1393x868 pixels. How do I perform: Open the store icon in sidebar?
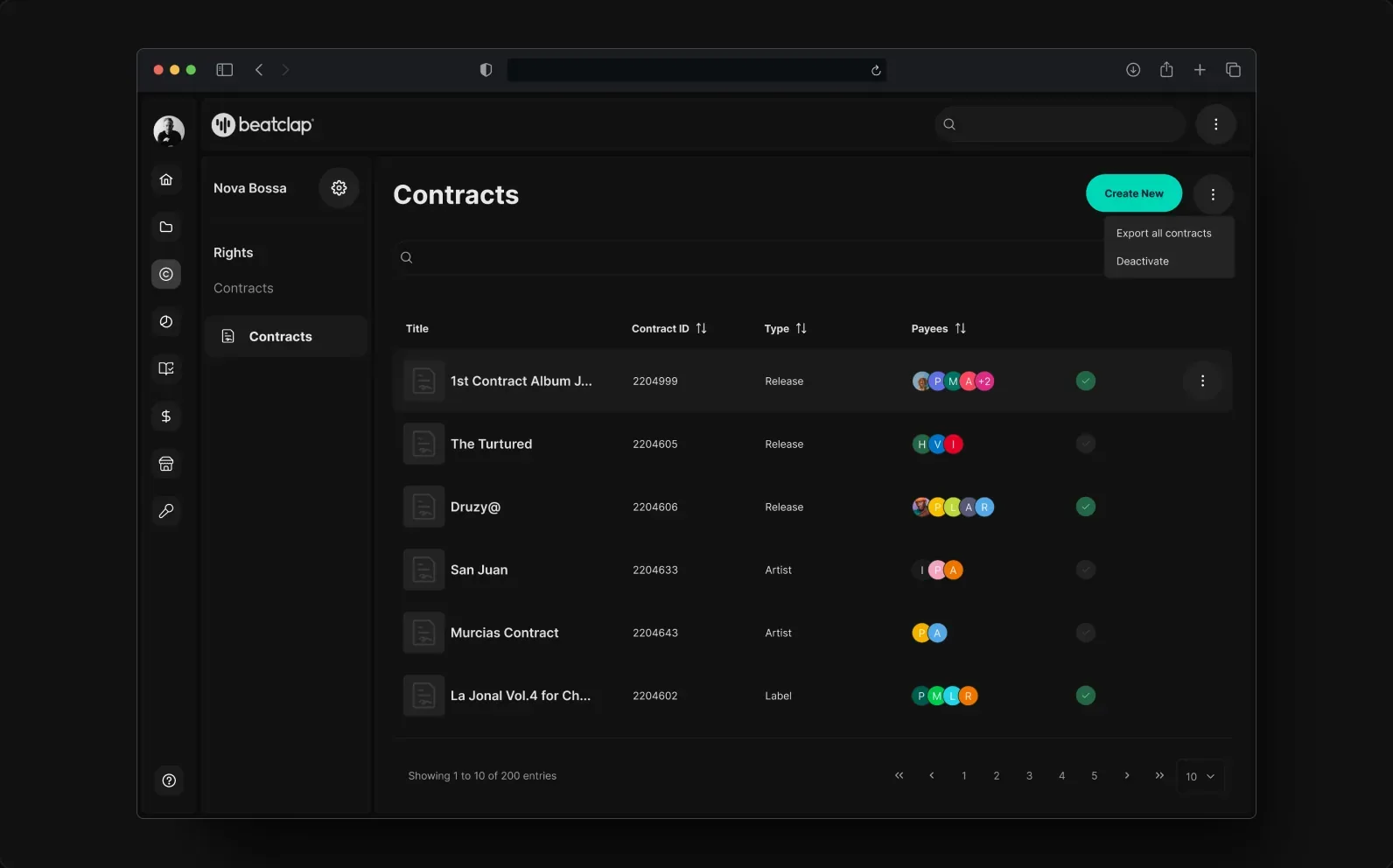click(166, 464)
